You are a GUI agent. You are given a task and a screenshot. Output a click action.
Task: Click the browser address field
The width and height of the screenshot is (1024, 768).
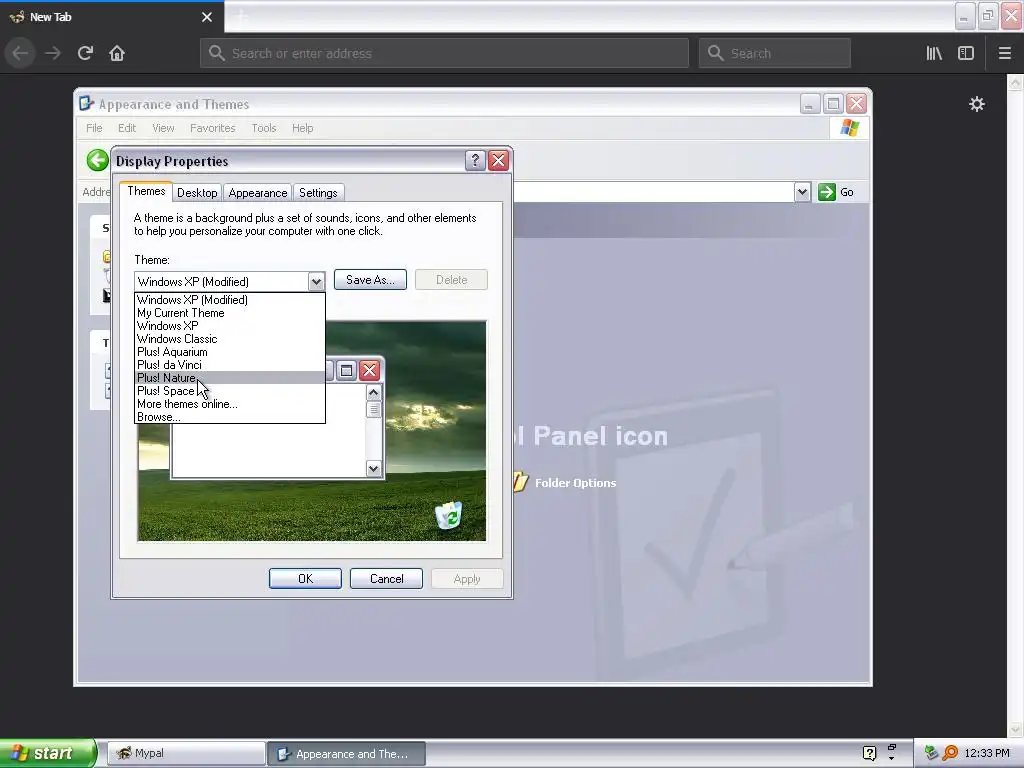444,53
